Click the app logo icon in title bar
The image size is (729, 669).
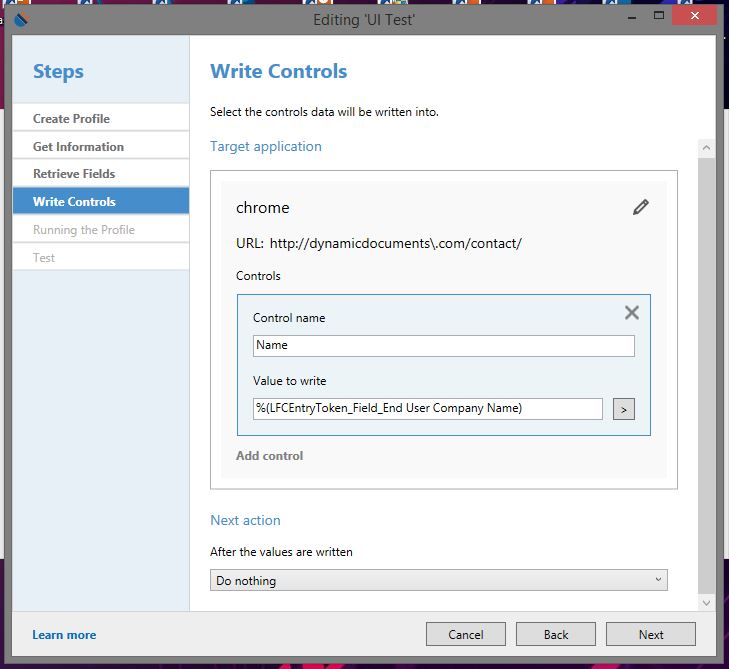(x=21, y=20)
